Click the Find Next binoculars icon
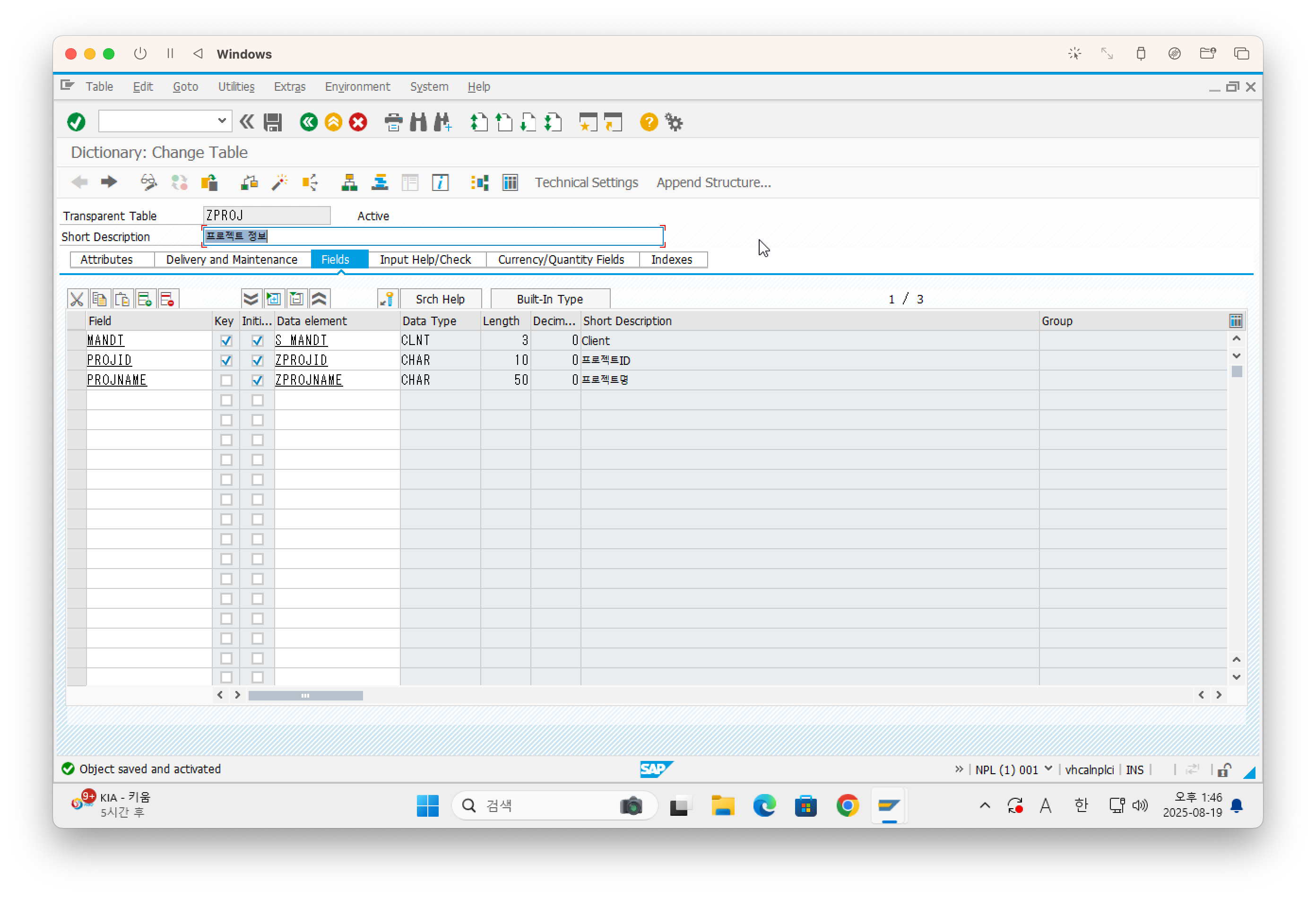The image size is (1316, 898). [443, 122]
